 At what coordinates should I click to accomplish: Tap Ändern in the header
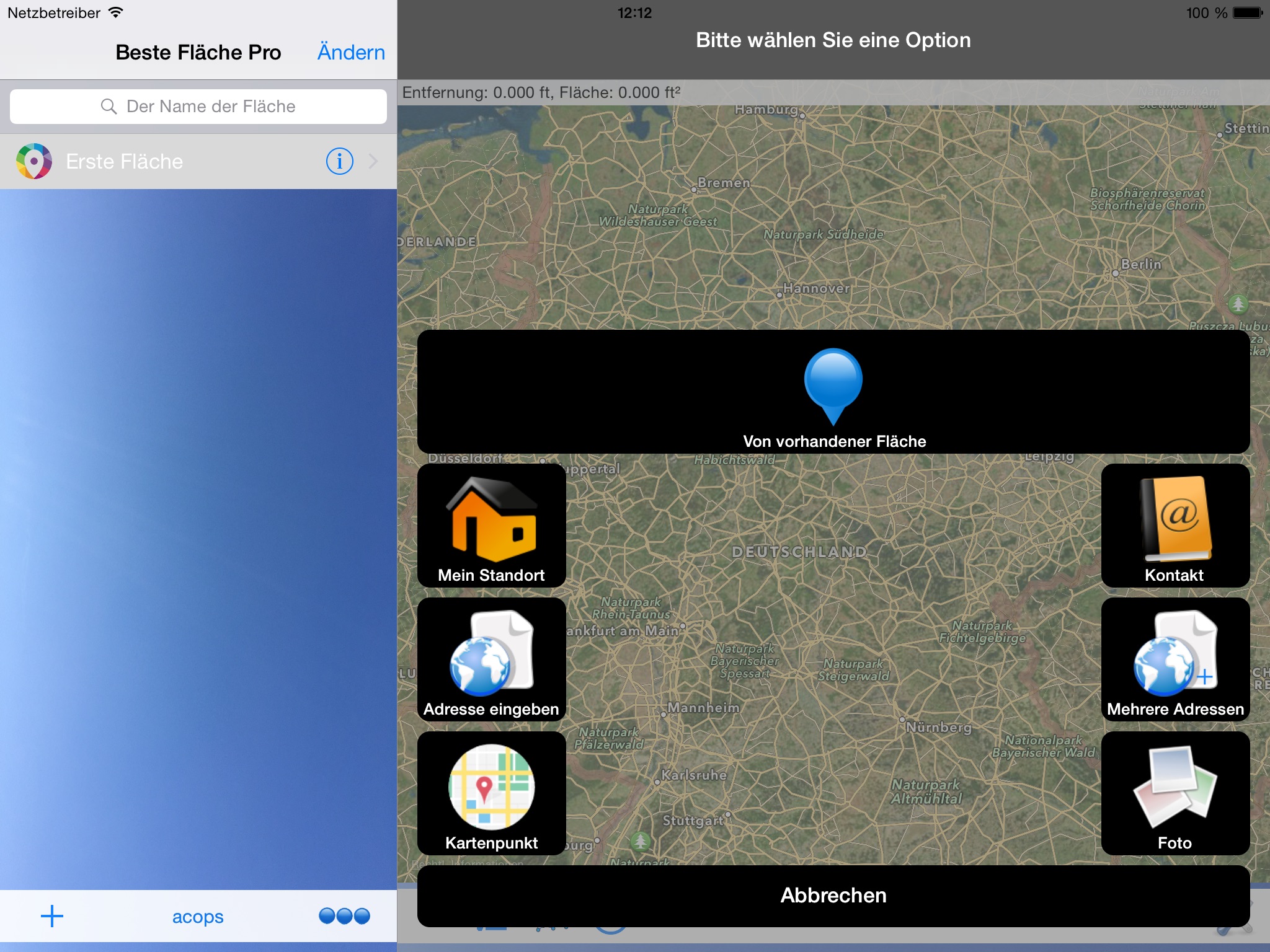coord(351,53)
